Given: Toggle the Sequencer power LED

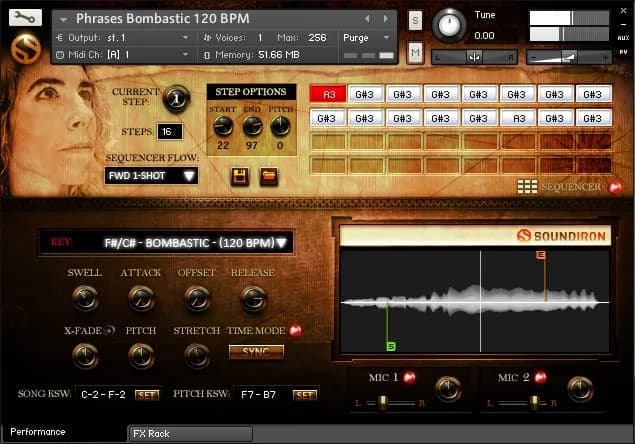Looking at the screenshot, I should click(x=615, y=186).
